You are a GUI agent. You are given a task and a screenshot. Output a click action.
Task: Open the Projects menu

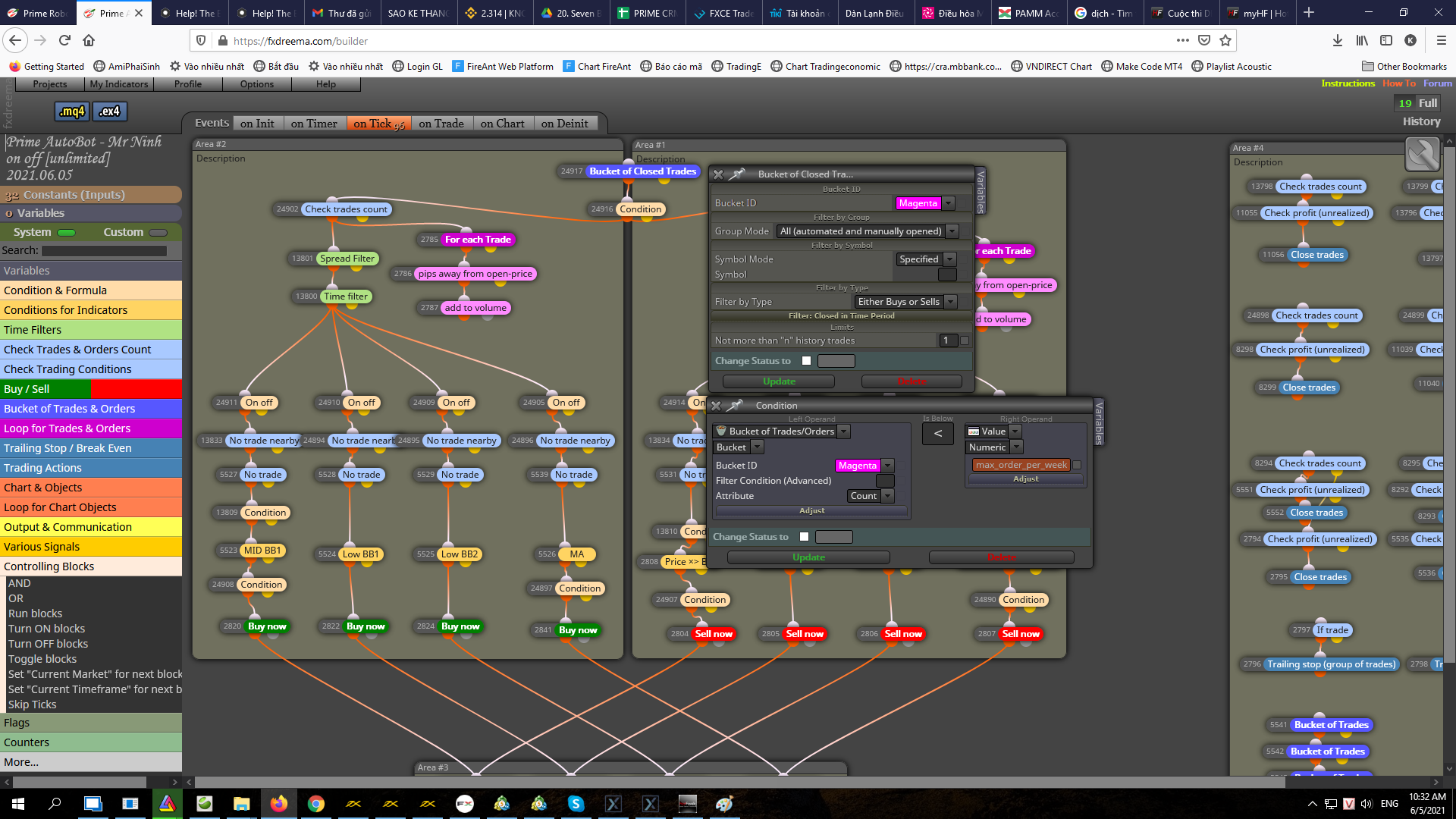coord(50,84)
